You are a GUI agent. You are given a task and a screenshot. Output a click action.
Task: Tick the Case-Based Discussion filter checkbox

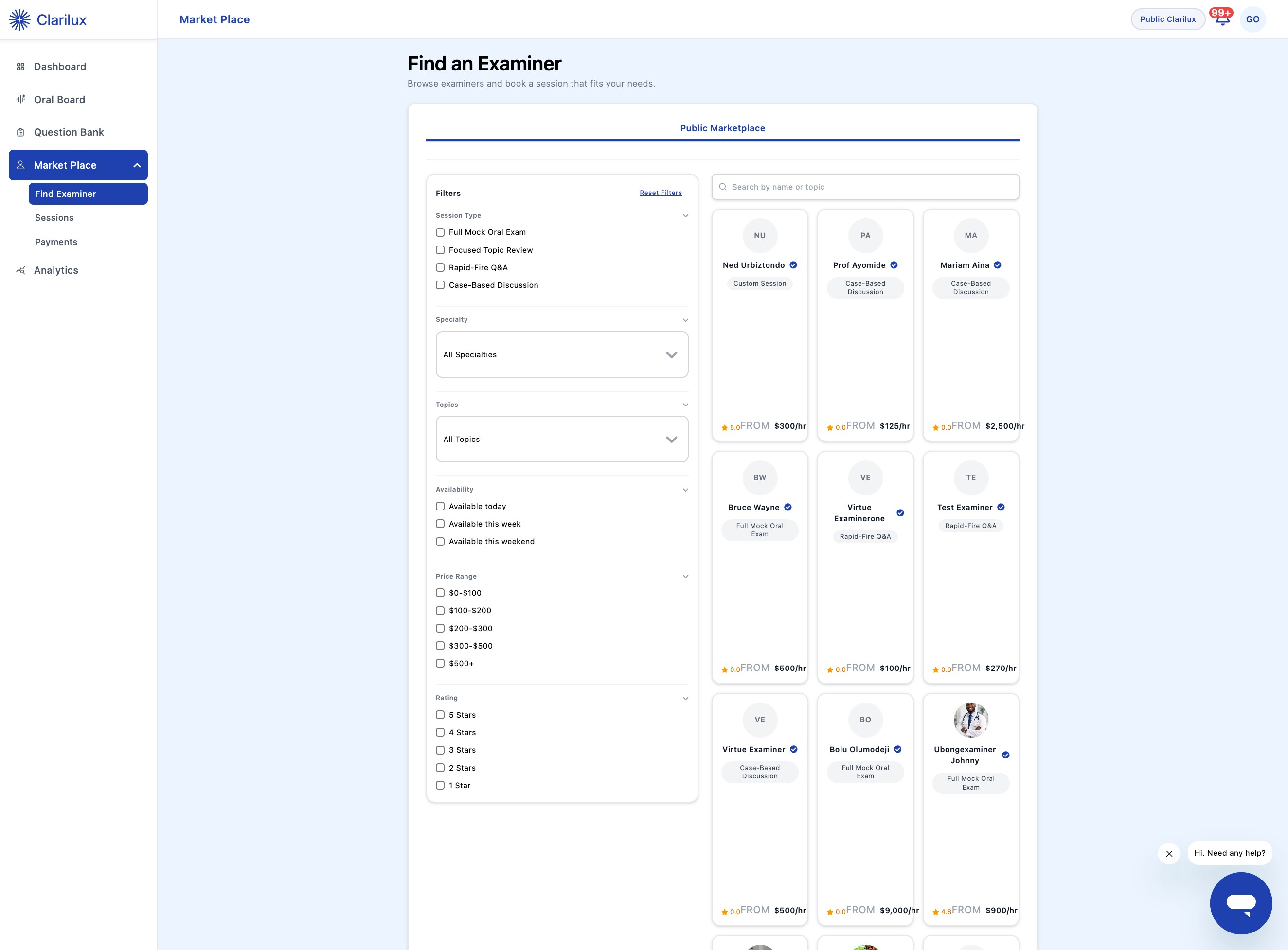click(x=440, y=285)
